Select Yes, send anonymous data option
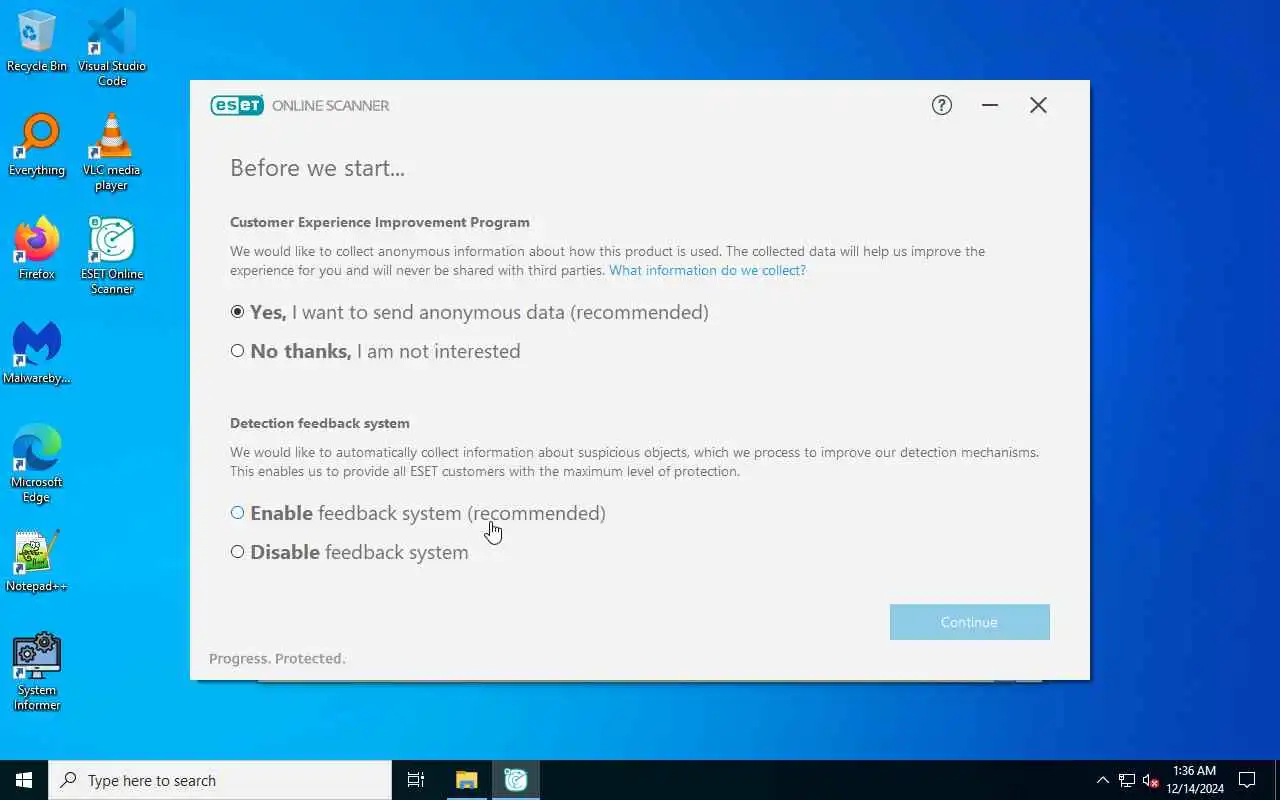Image resolution: width=1280 pixels, height=800 pixels. pos(469,312)
